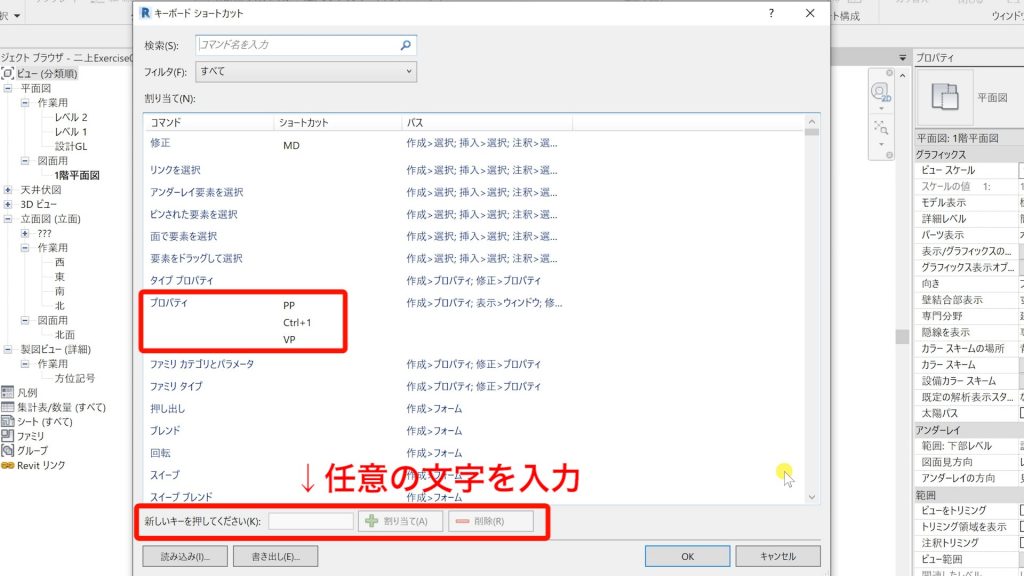
Task: Click the 平面図 type preview image in Properties
Action: tap(944, 98)
